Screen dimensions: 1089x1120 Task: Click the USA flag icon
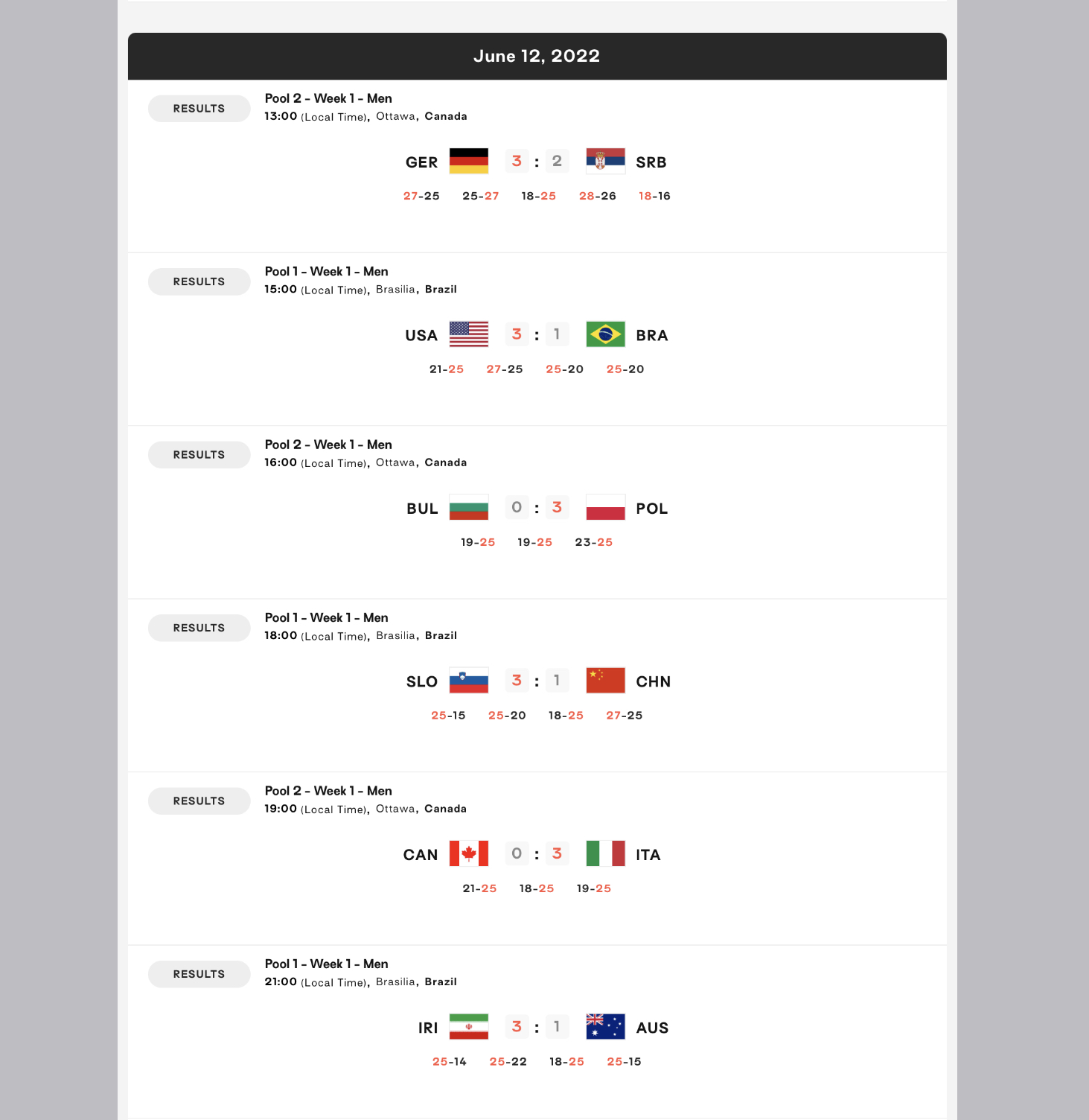pyautogui.click(x=469, y=334)
